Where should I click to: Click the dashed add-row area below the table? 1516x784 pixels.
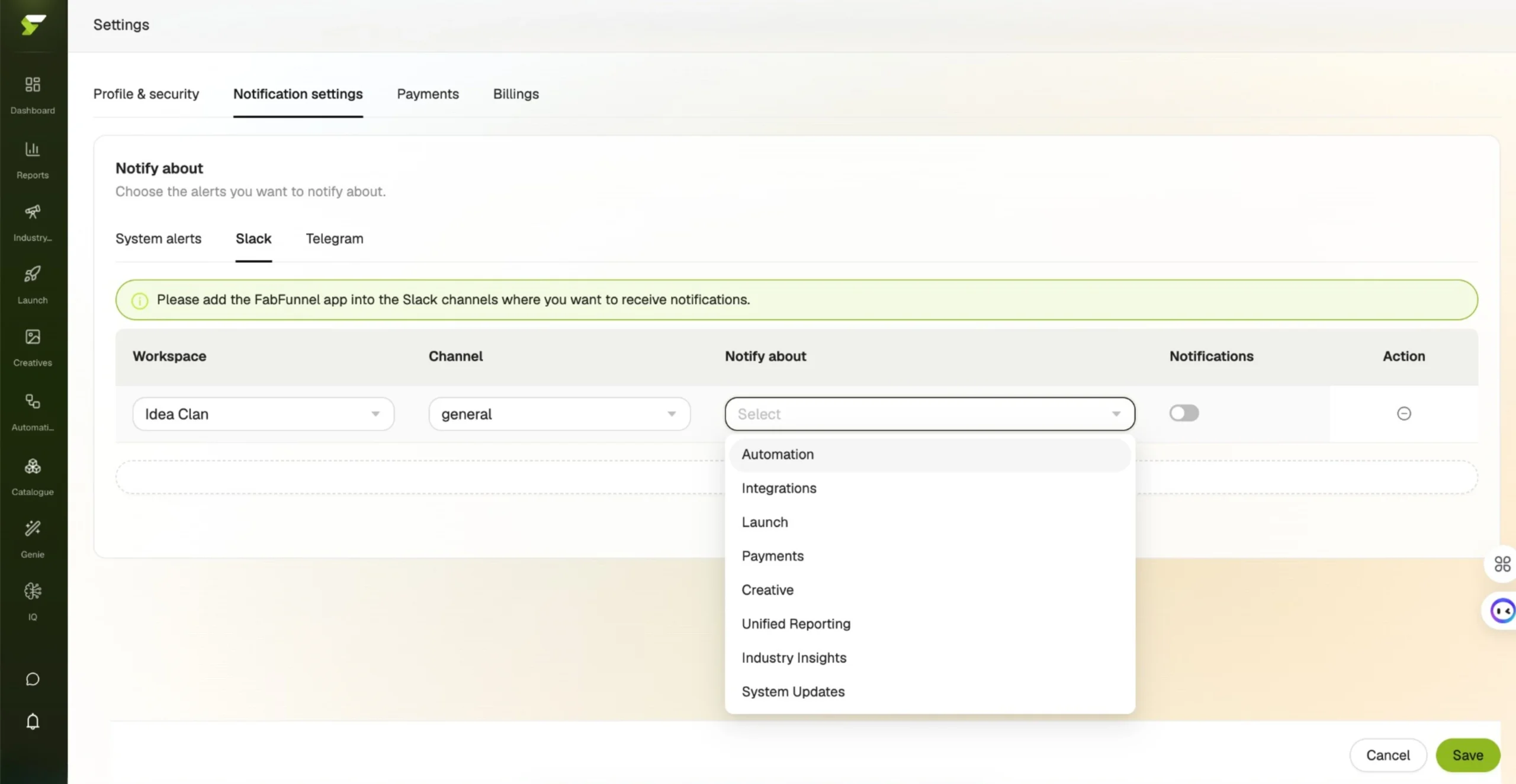pos(796,477)
